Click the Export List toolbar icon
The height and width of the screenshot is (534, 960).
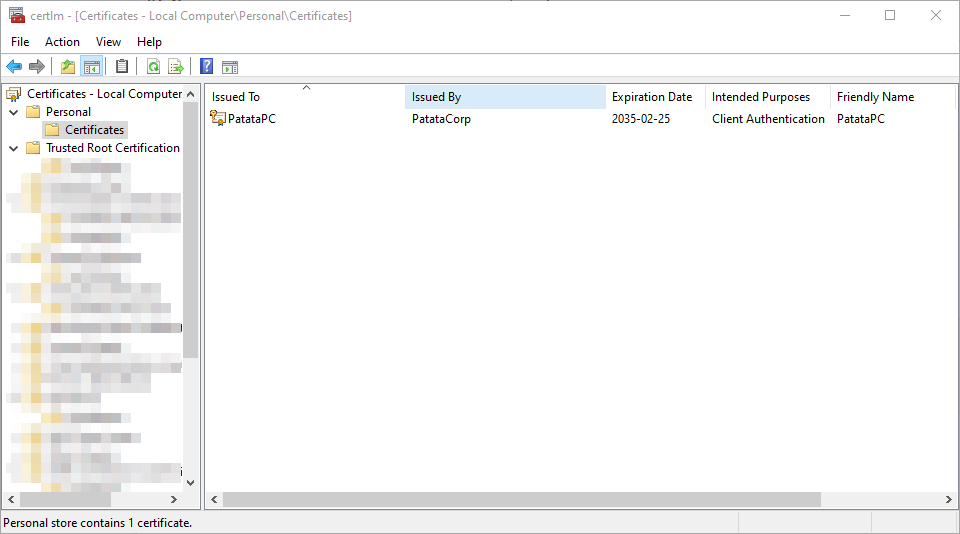(176, 67)
